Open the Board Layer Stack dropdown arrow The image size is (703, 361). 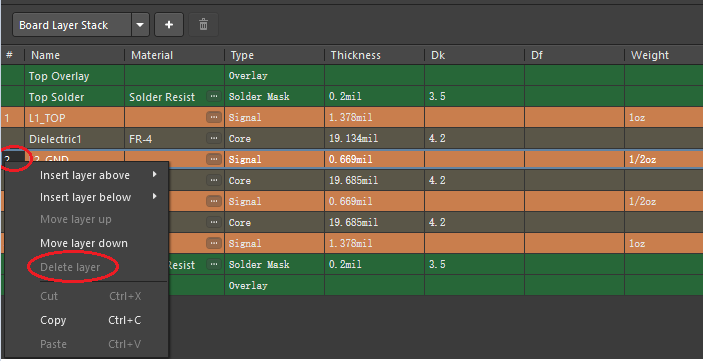(x=140, y=25)
